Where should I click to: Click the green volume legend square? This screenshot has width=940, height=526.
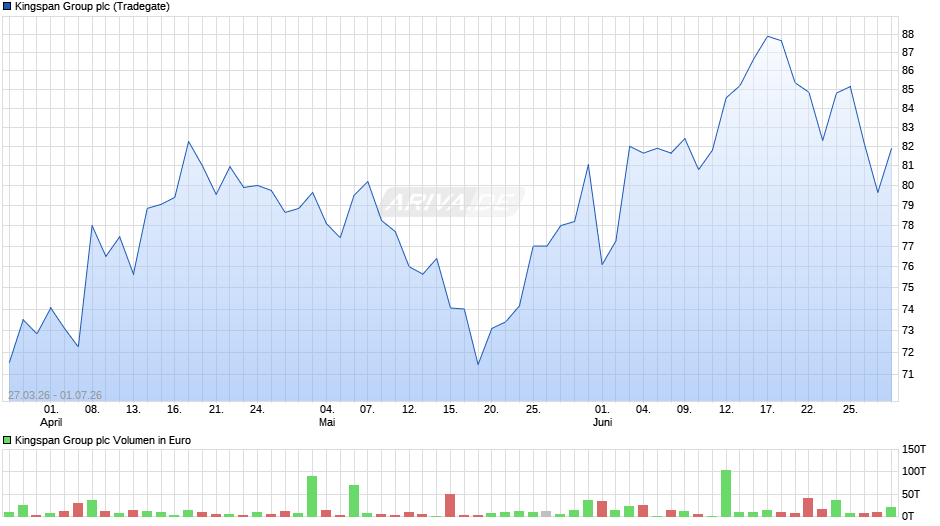pos(7,440)
